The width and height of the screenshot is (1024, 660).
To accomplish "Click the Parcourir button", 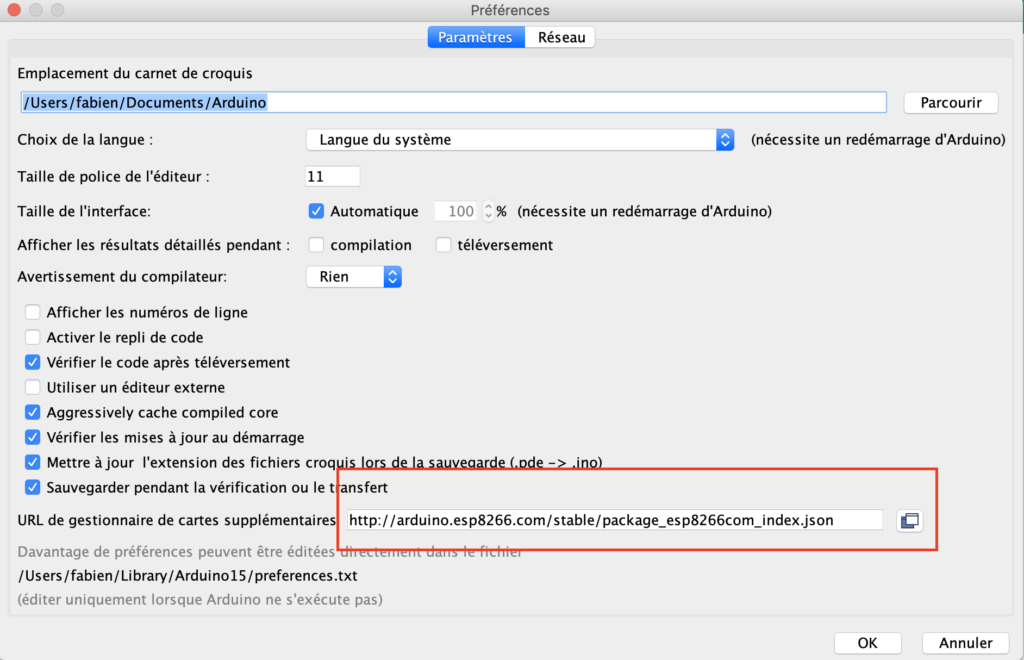I will (951, 103).
